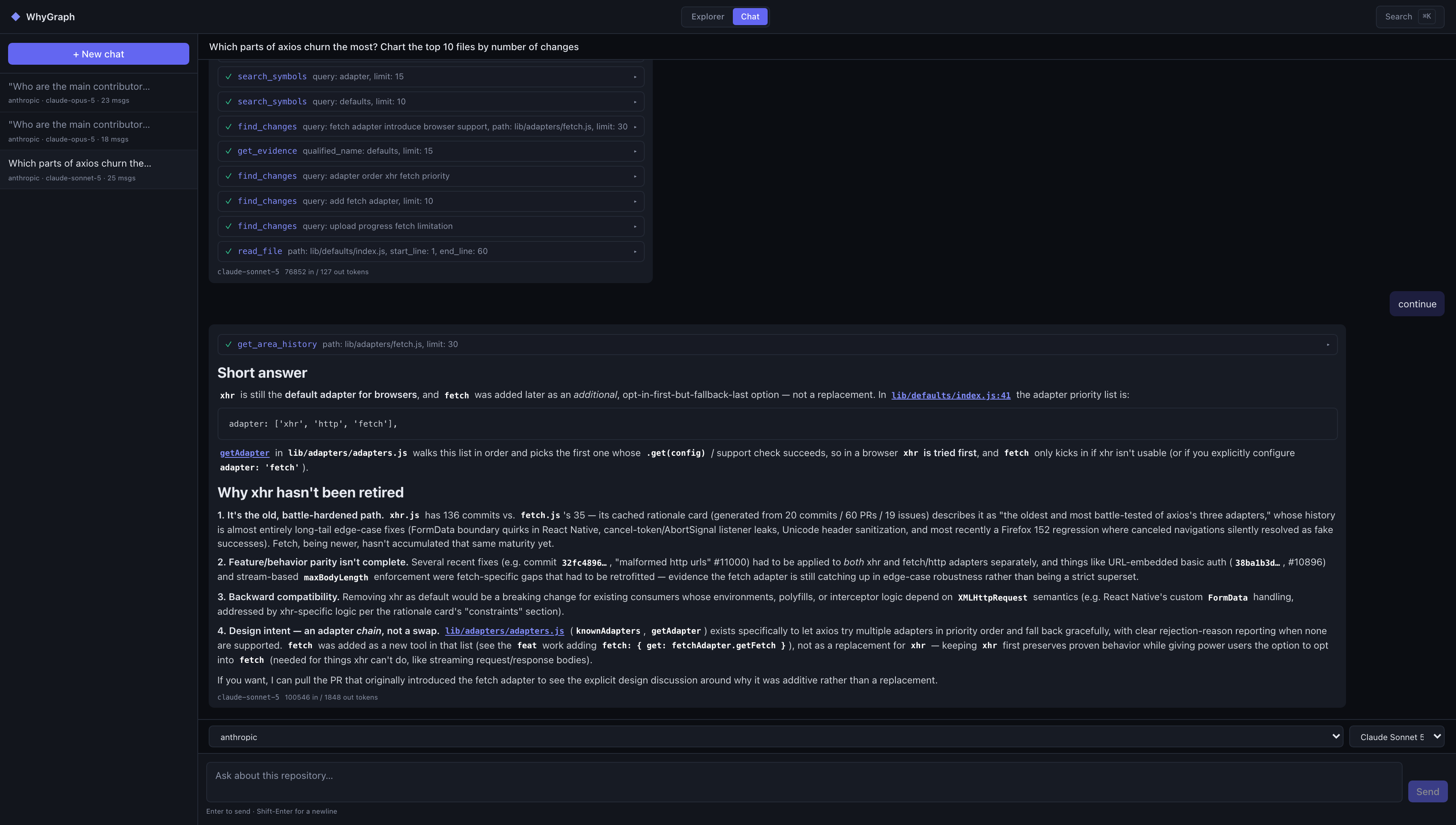Click checkmark icon of get_area_history row

click(229, 344)
